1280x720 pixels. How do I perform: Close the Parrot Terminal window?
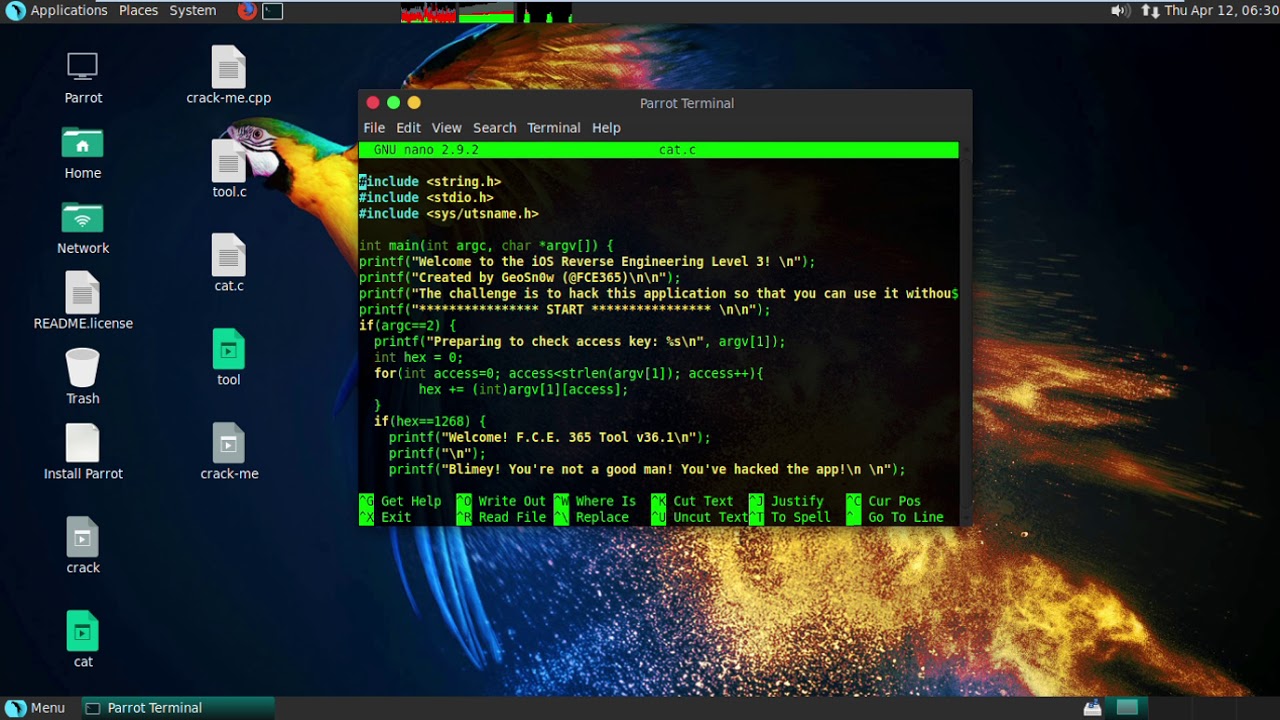pyautogui.click(x=373, y=103)
